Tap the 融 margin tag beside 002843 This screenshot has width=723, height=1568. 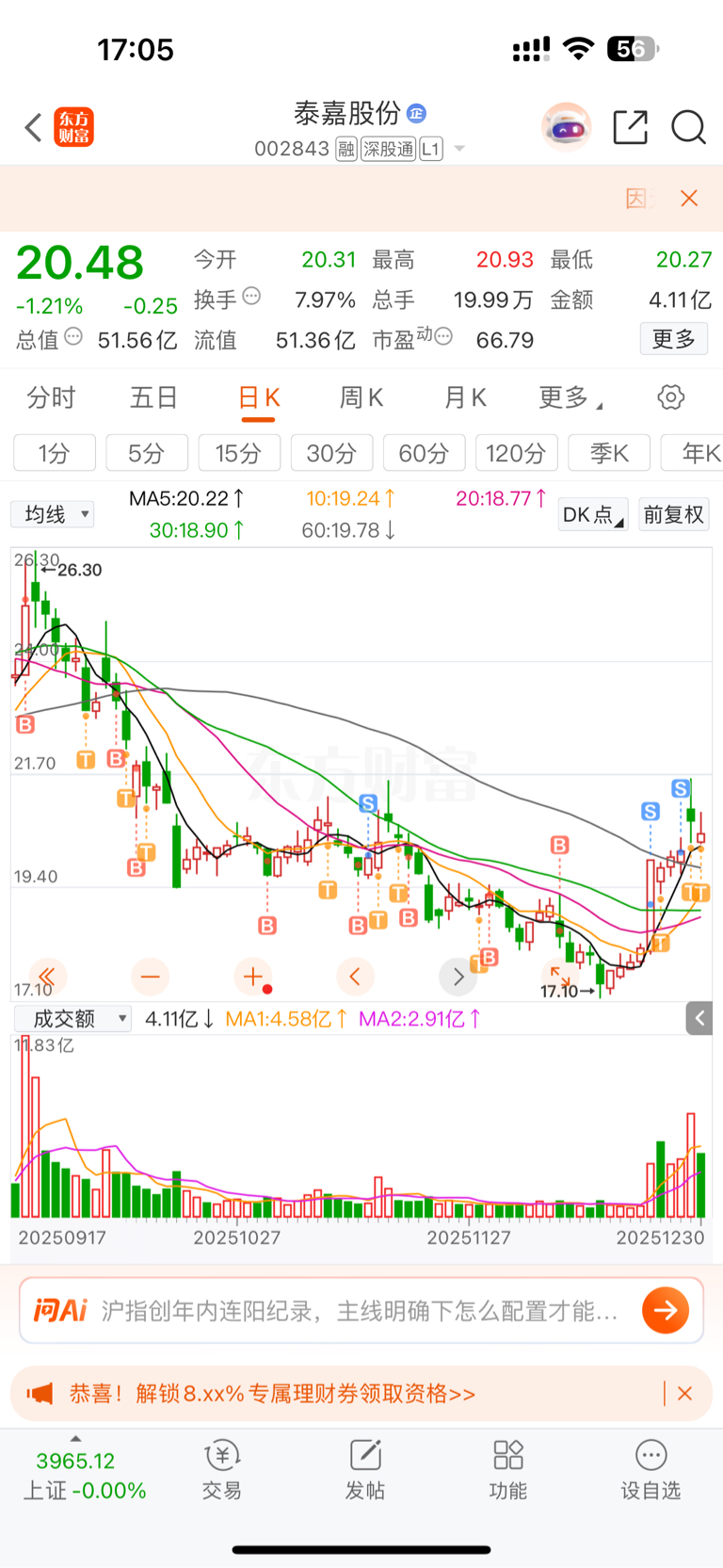pyautogui.click(x=345, y=149)
